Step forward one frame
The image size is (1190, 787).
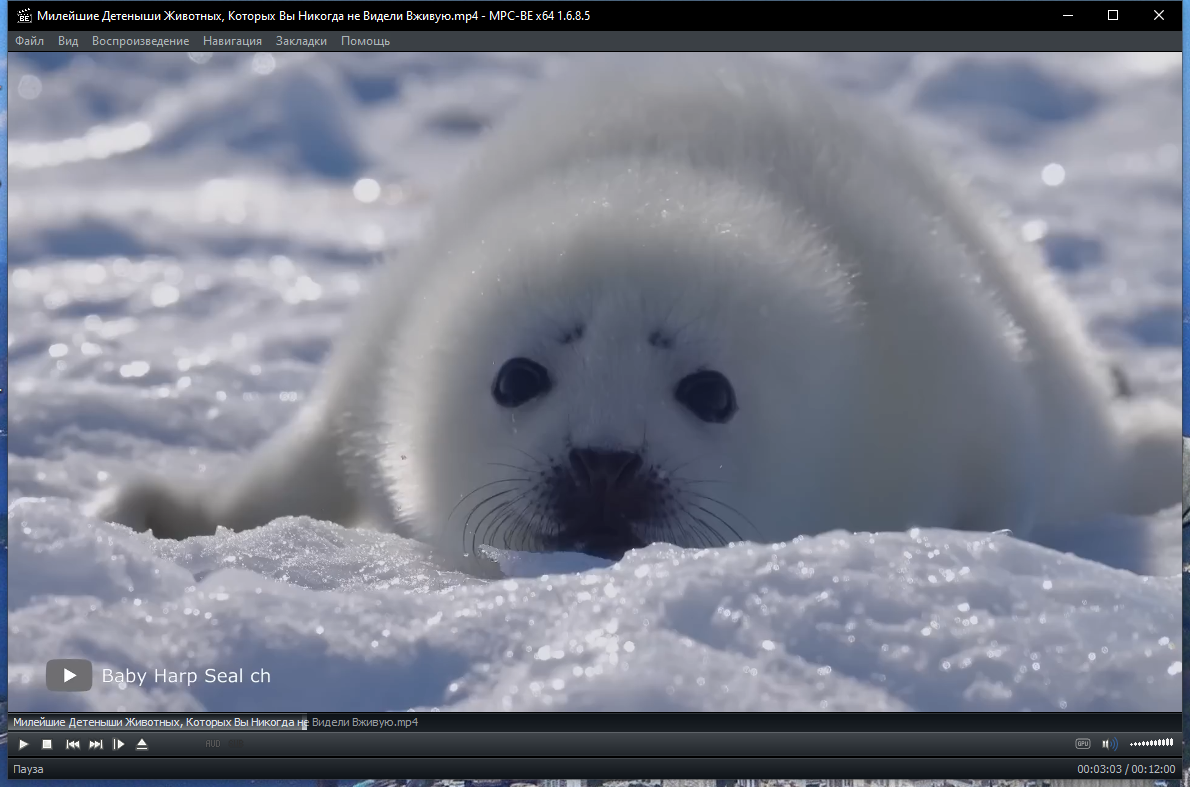click(119, 744)
